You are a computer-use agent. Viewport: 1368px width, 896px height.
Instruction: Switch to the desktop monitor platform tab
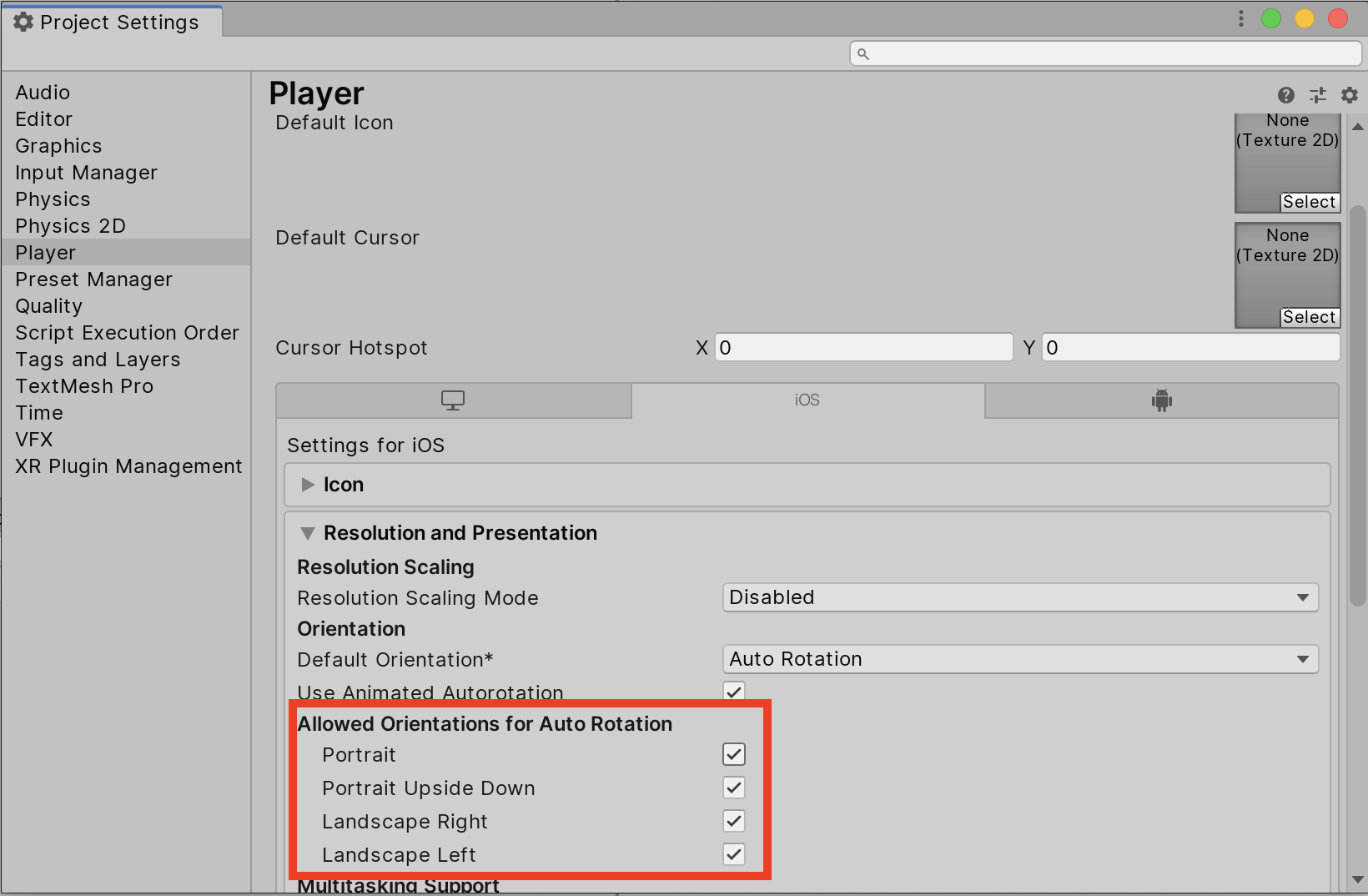tap(453, 401)
